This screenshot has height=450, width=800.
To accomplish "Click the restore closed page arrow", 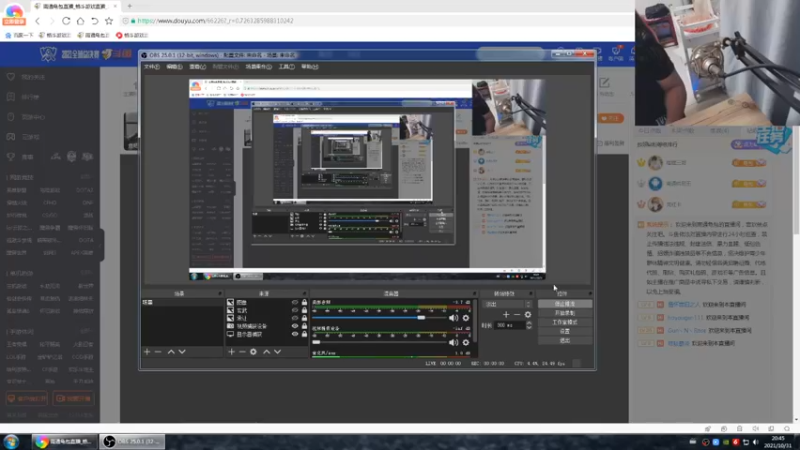I will (94, 21).
